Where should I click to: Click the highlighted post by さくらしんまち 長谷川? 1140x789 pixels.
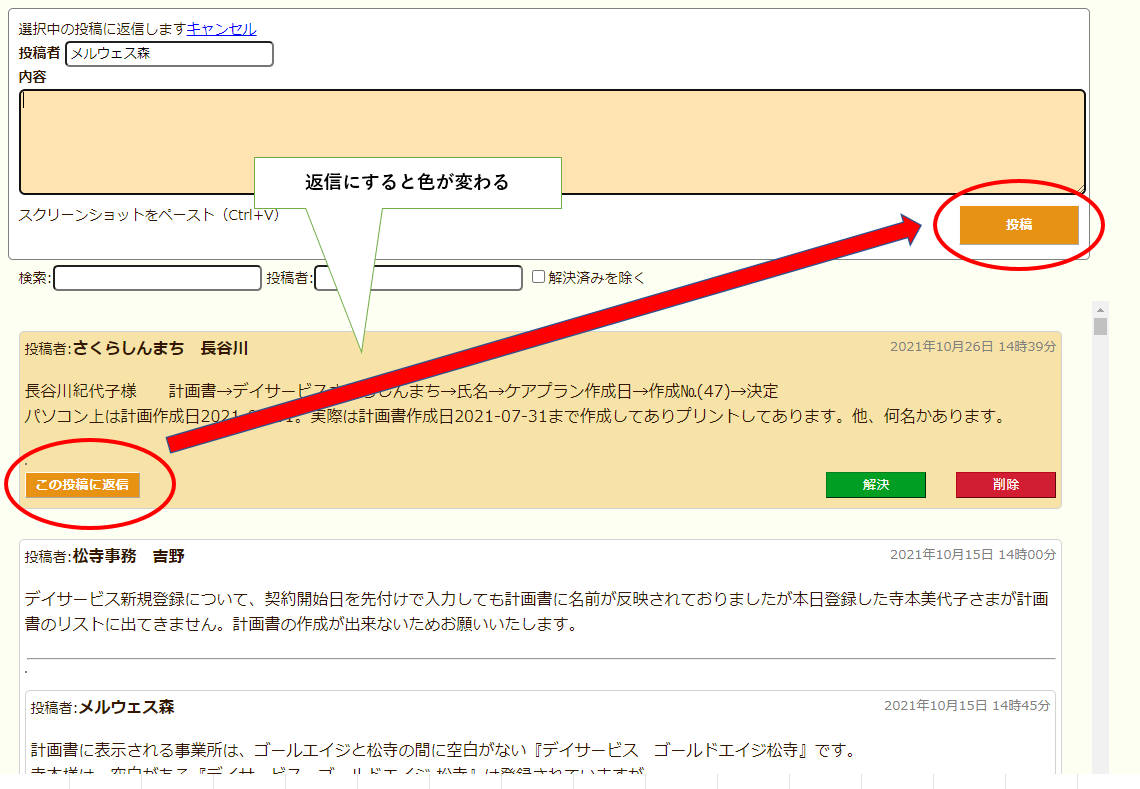540,420
